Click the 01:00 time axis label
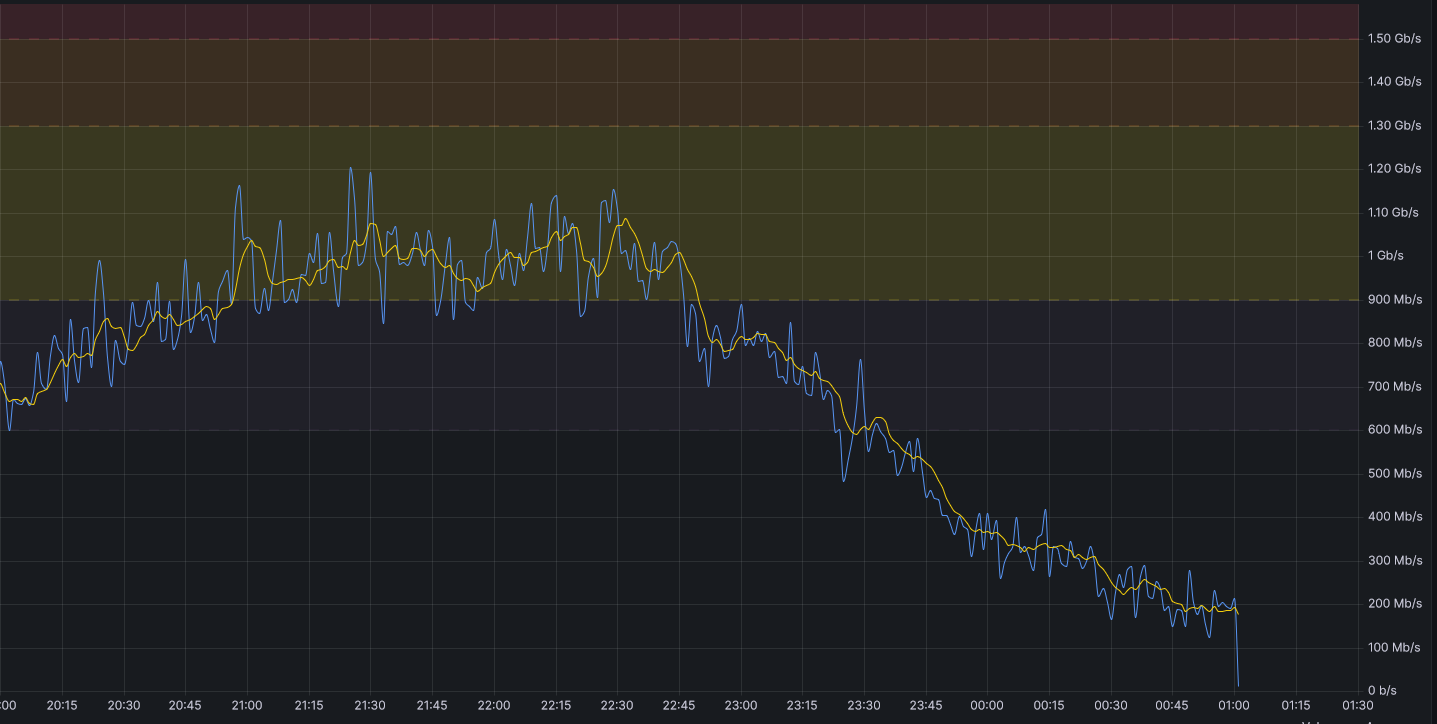This screenshot has width=1437, height=724. tap(1234, 705)
